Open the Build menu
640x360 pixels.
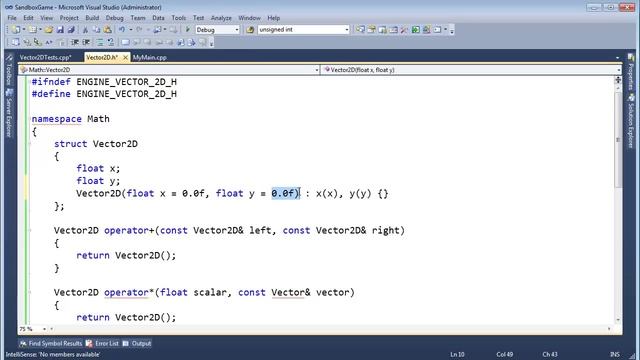pyautogui.click(x=92, y=18)
